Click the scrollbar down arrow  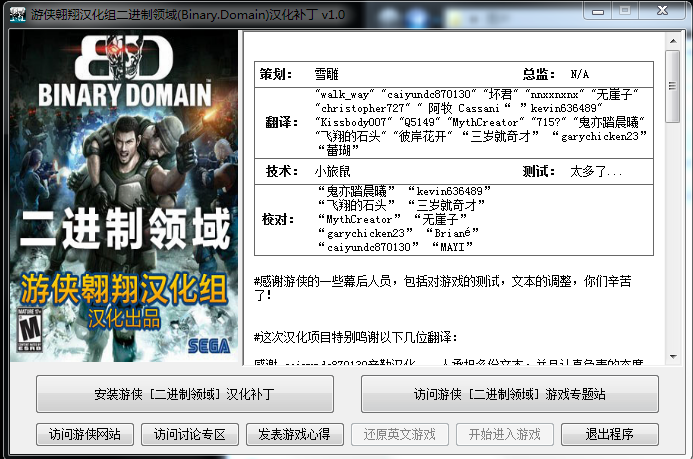[673, 357]
